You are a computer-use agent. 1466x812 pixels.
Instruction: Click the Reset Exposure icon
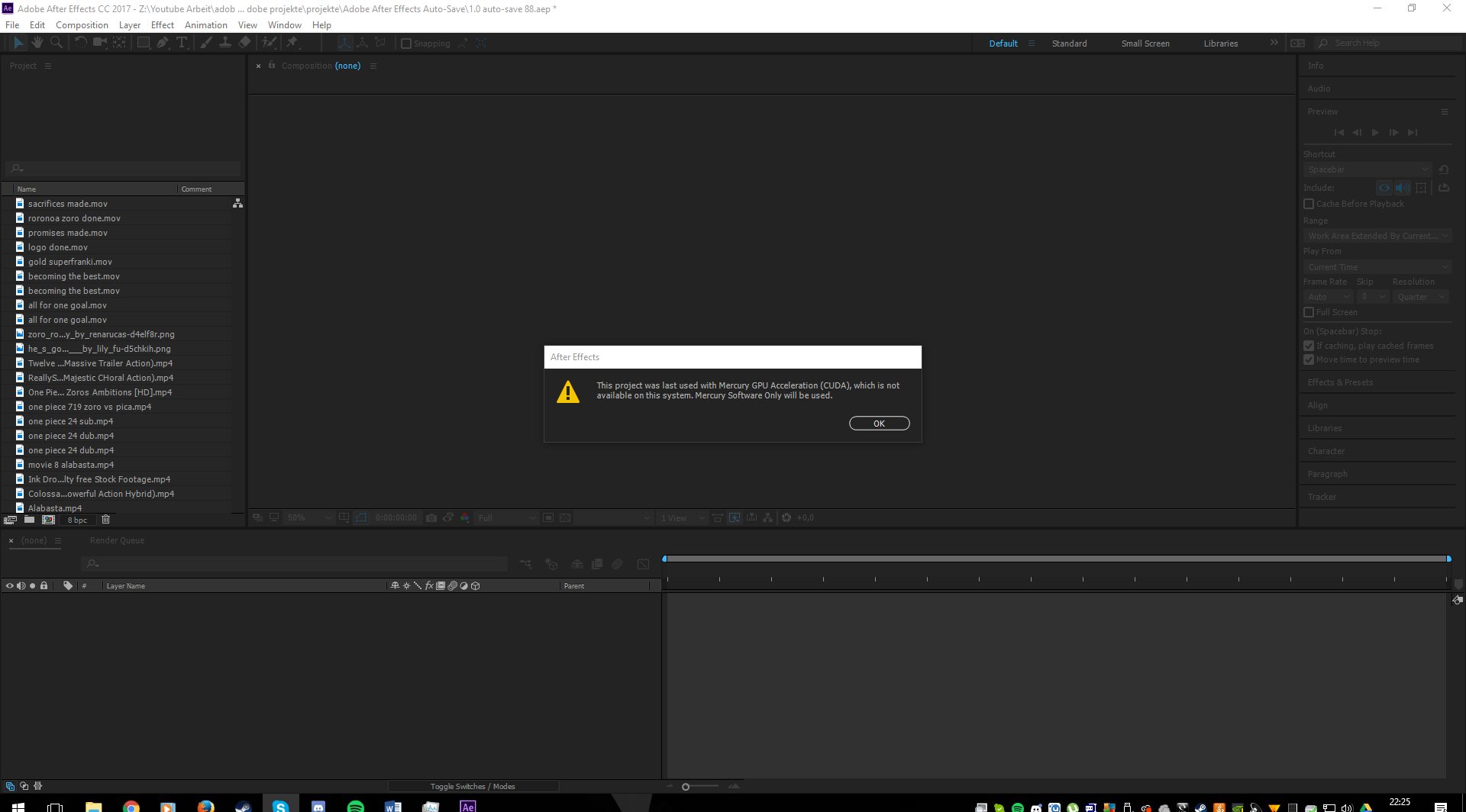tap(786, 517)
